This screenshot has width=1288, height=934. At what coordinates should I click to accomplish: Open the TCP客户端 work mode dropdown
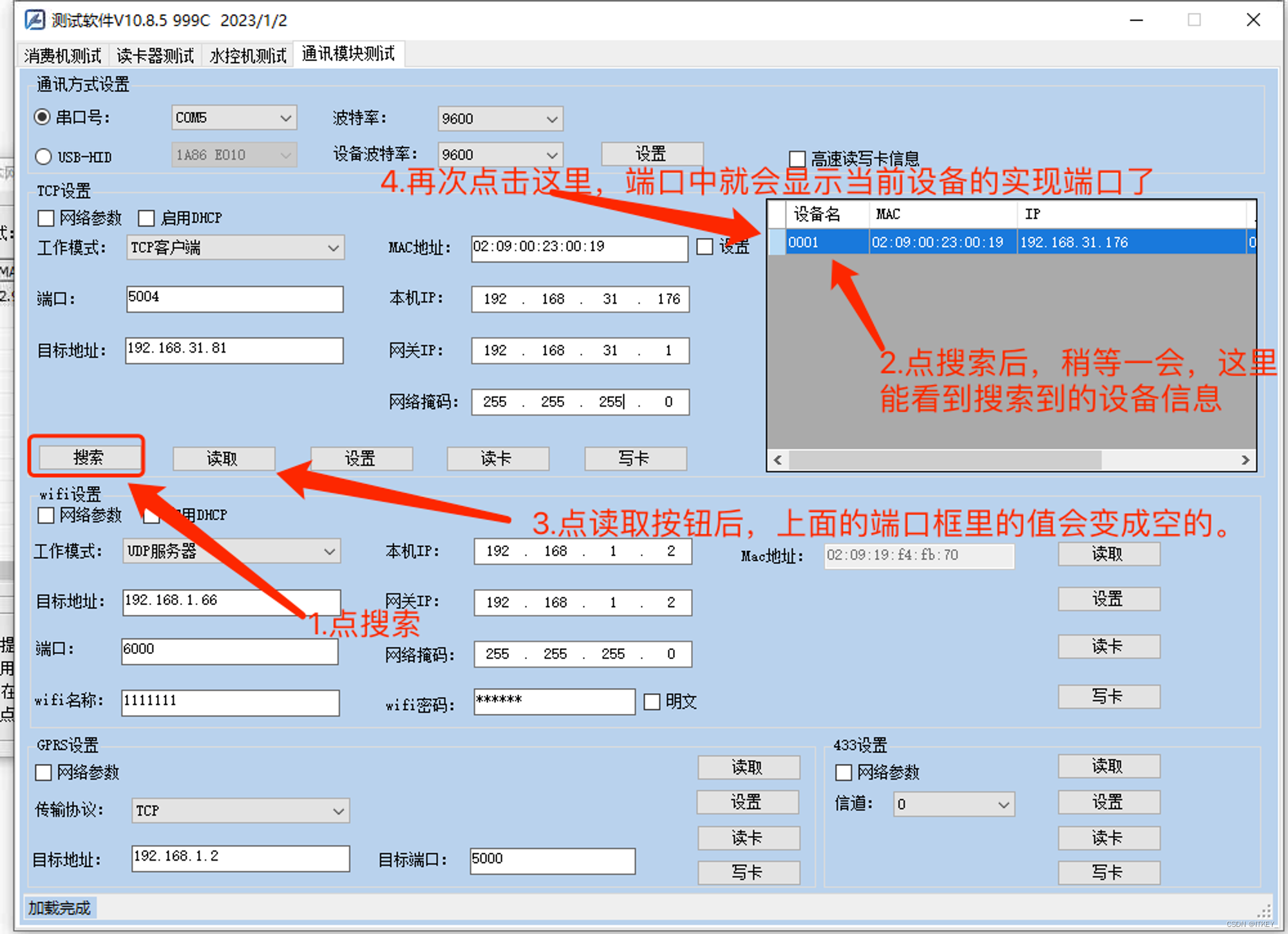coord(235,248)
